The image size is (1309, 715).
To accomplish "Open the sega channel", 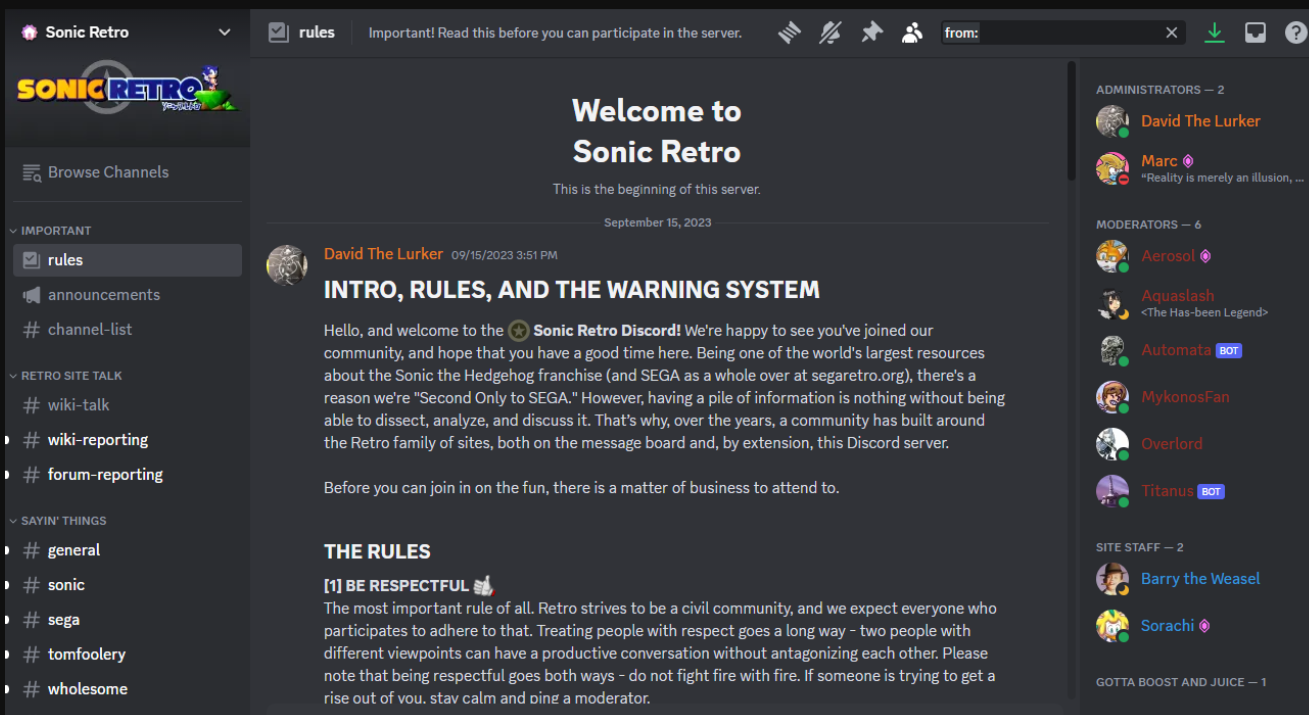I will click(127, 620).
